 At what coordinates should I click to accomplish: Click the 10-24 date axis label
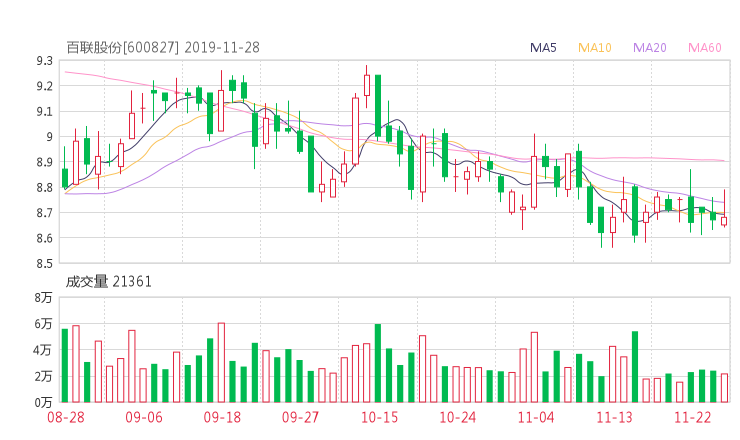[x=457, y=417]
